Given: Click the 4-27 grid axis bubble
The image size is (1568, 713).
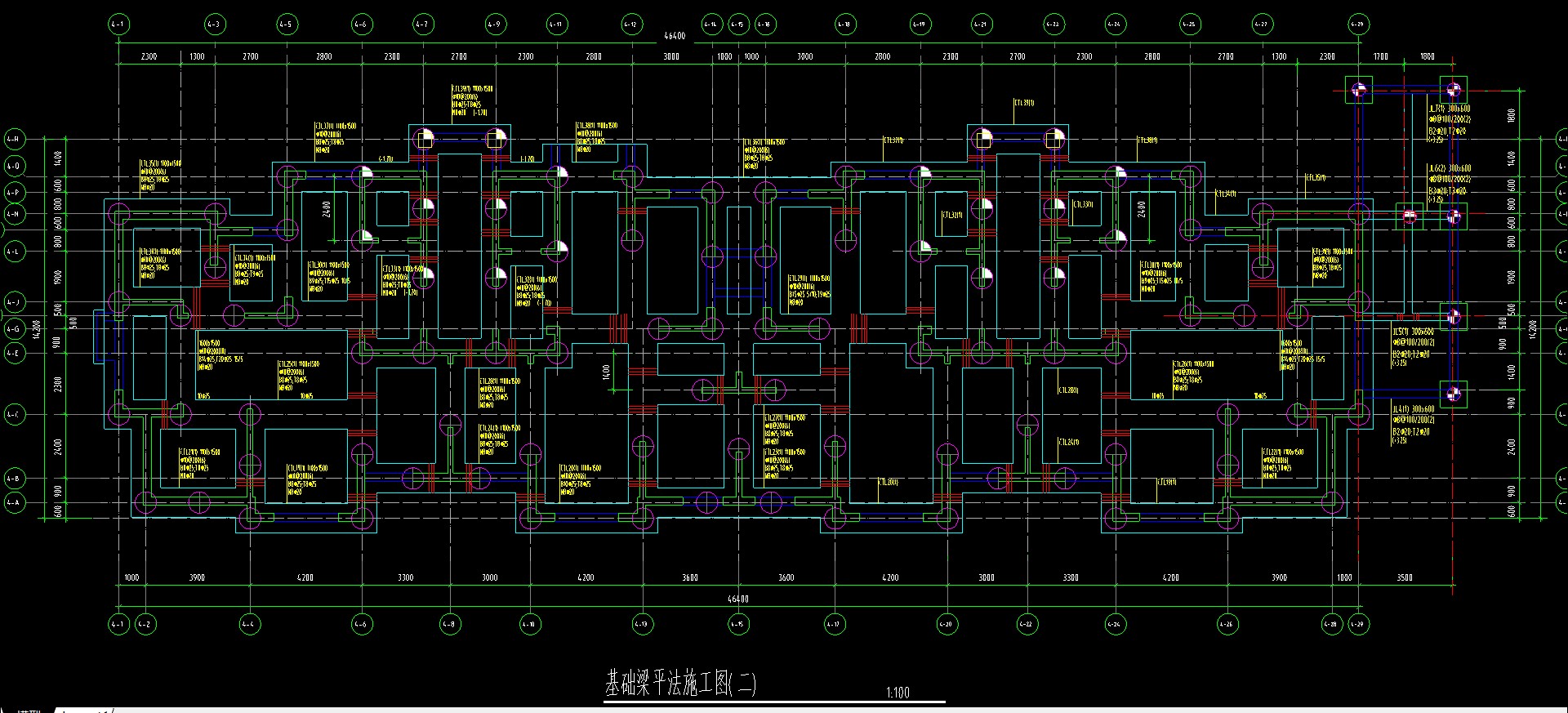Looking at the screenshot, I should pyautogui.click(x=1262, y=25).
